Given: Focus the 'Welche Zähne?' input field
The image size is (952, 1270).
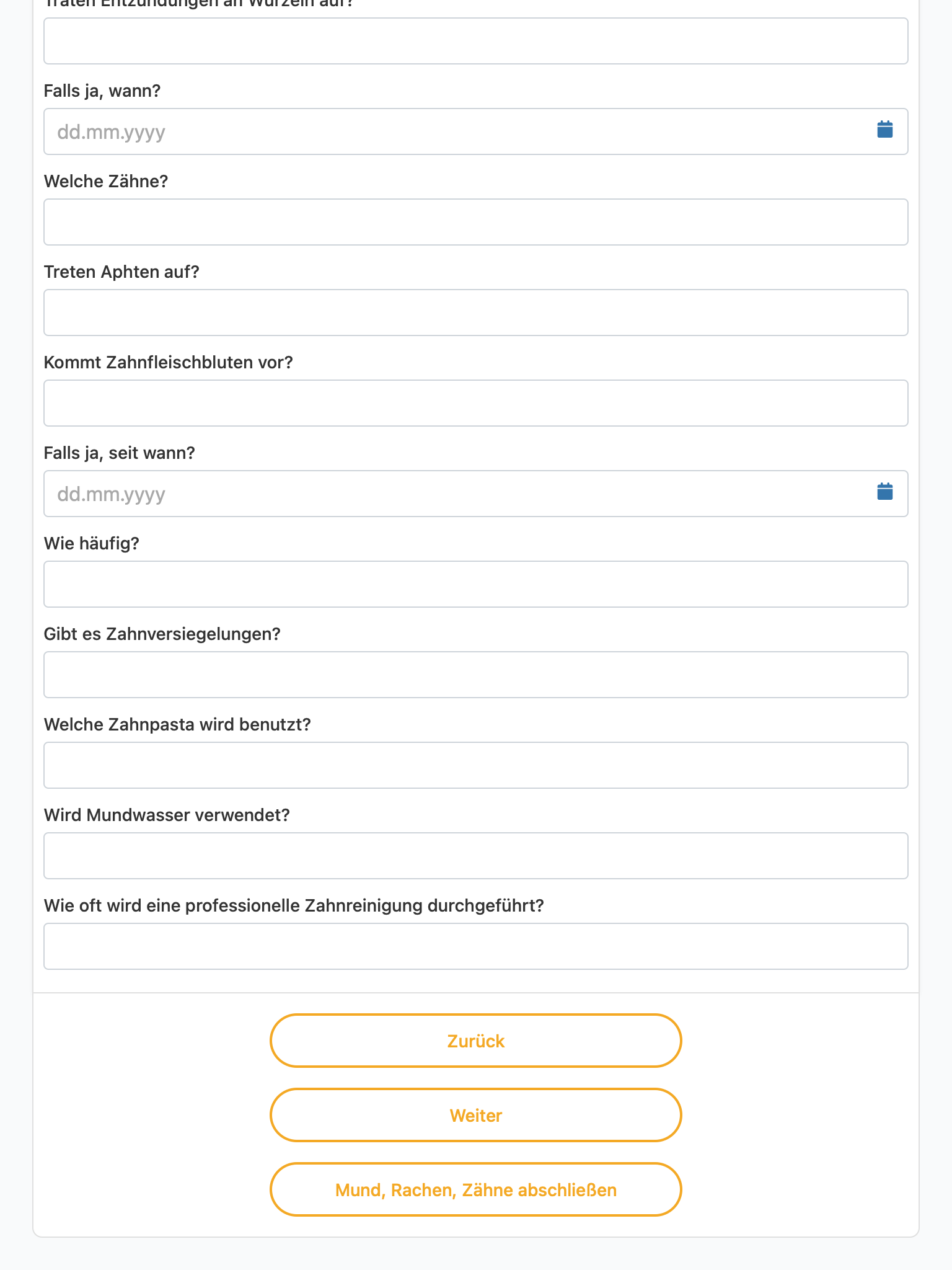Looking at the screenshot, I should (x=476, y=222).
